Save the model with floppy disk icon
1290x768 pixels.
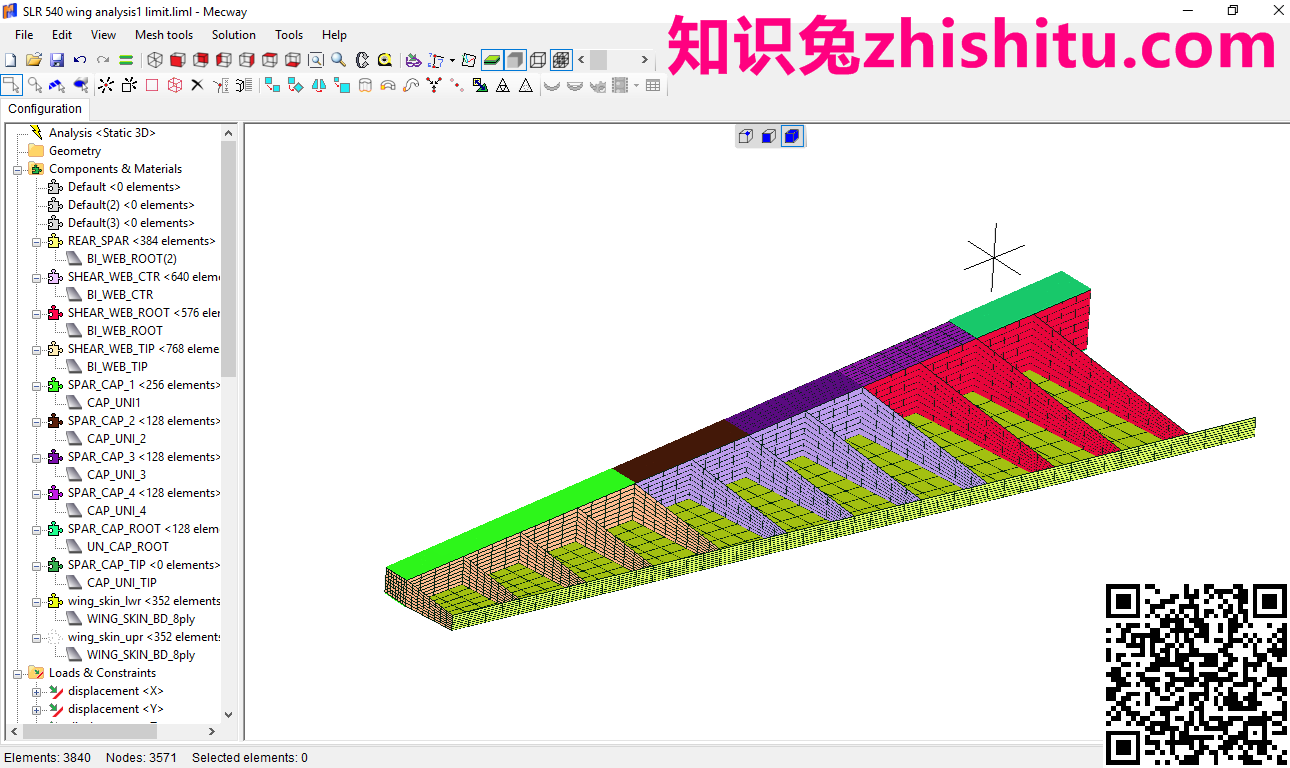pos(57,60)
